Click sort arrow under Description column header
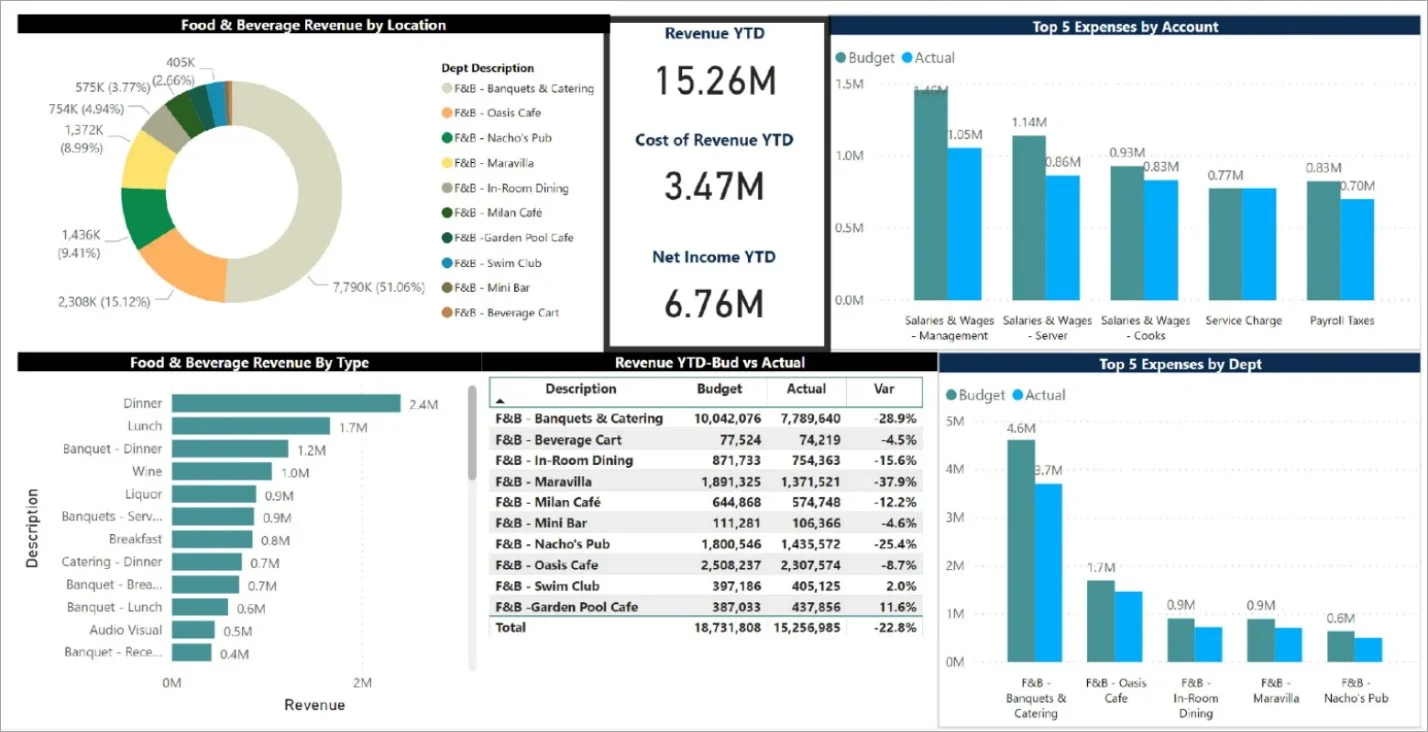 500,400
